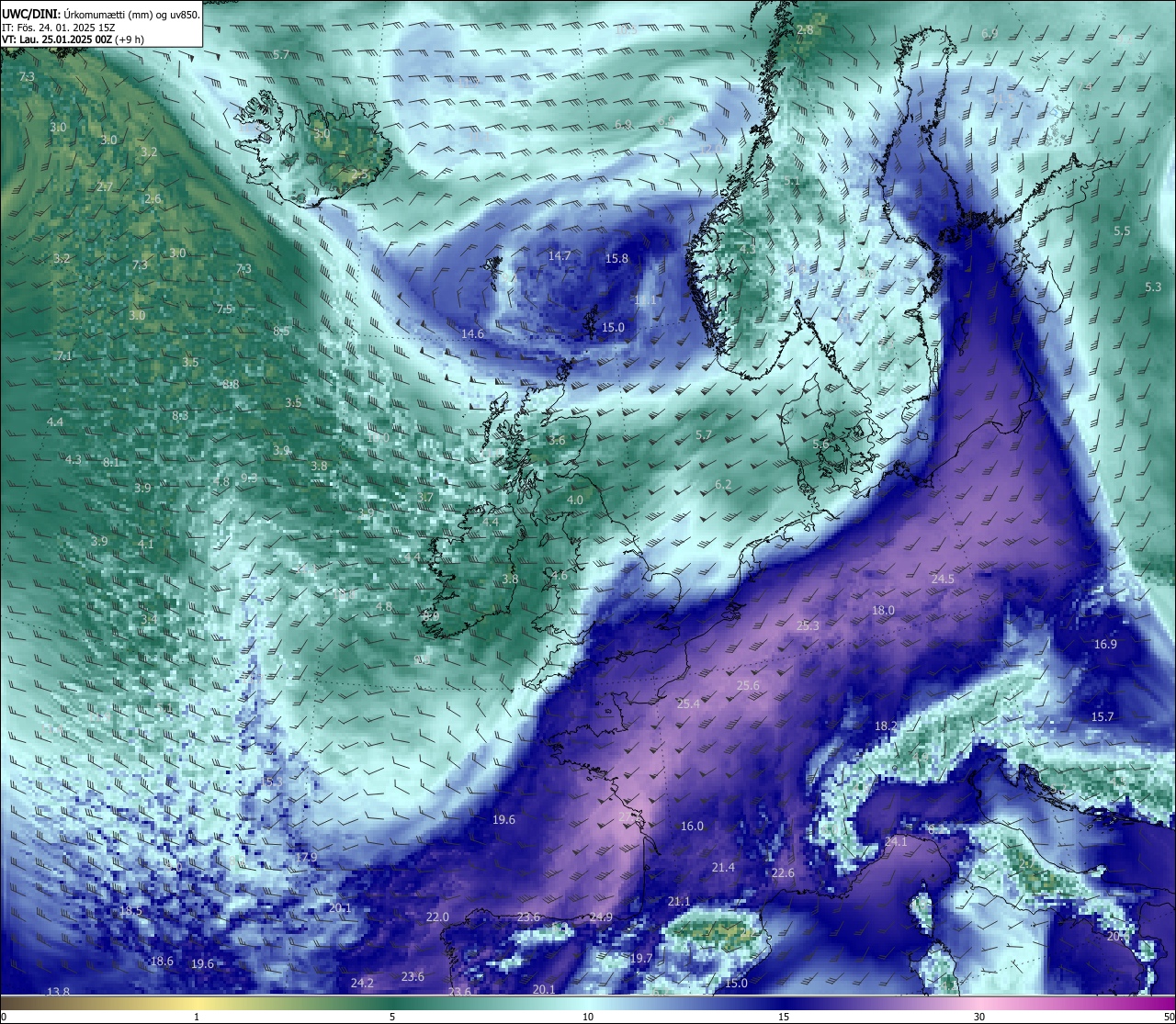Select the 24.1 value label

click(x=896, y=842)
